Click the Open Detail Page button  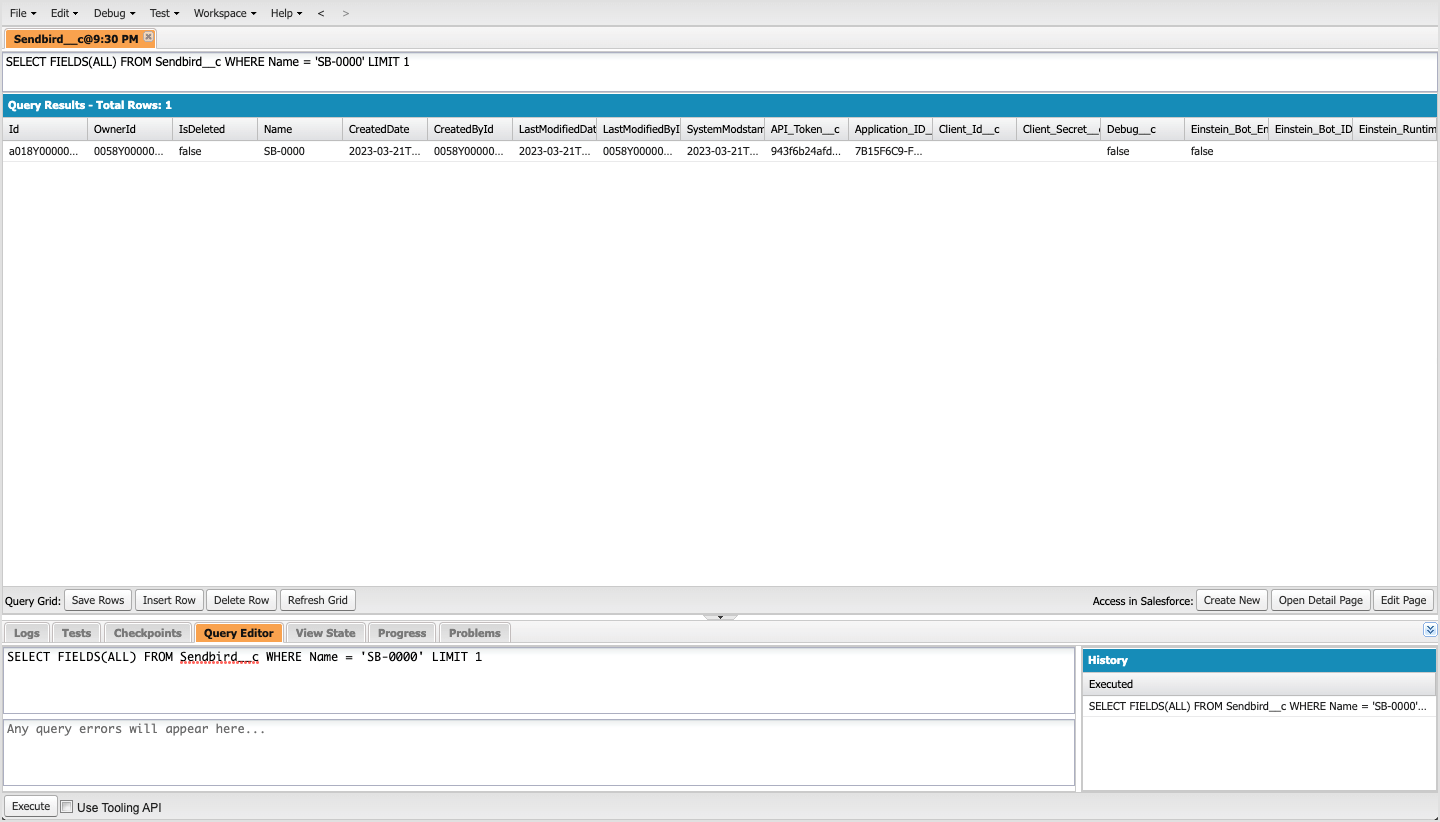coord(1320,600)
